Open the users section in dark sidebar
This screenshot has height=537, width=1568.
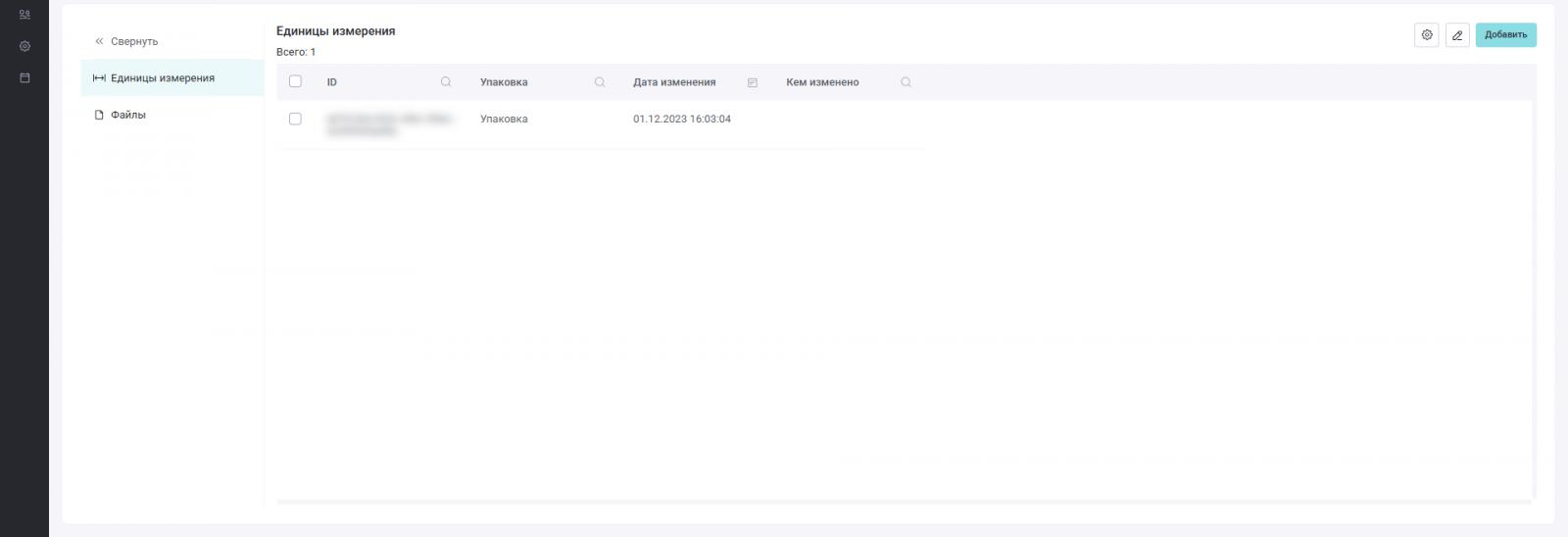pyautogui.click(x=24, y=15)
